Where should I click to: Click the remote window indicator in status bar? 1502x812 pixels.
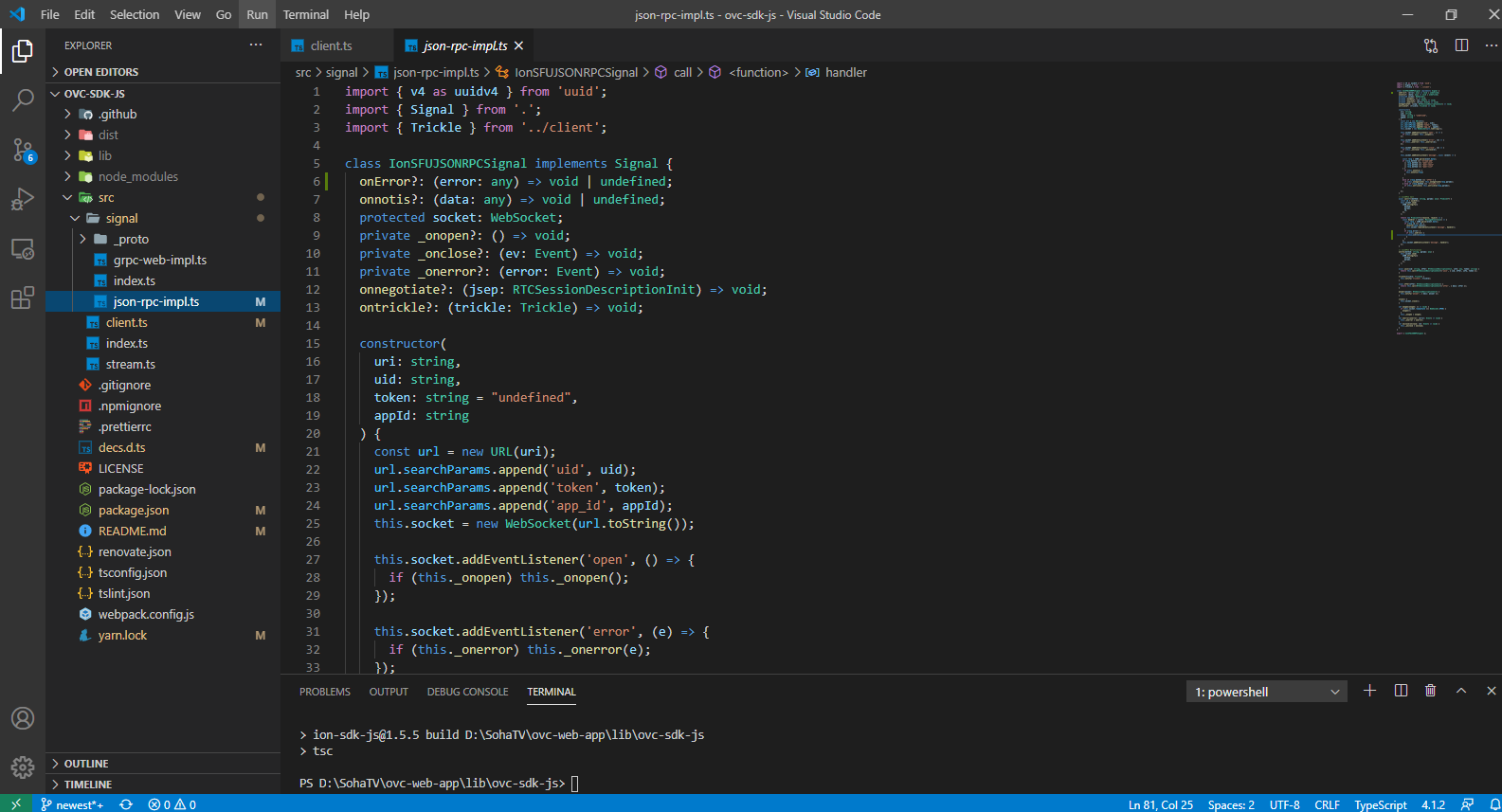pyautogui.click(x=16, y=803)
